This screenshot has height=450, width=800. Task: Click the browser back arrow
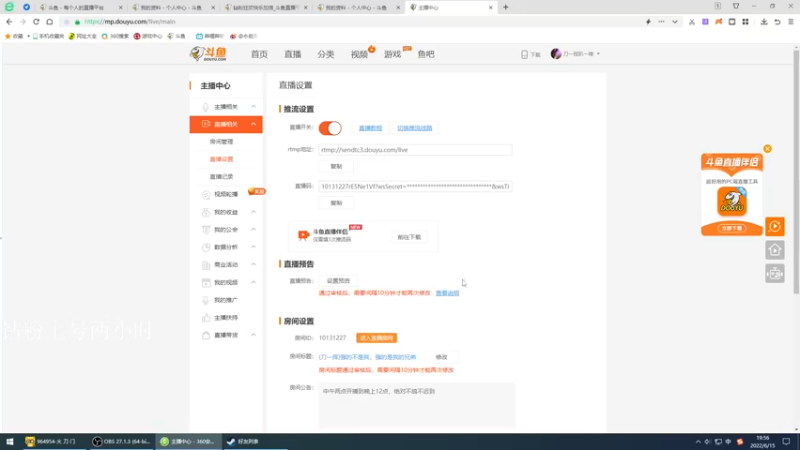coord(9,22)
